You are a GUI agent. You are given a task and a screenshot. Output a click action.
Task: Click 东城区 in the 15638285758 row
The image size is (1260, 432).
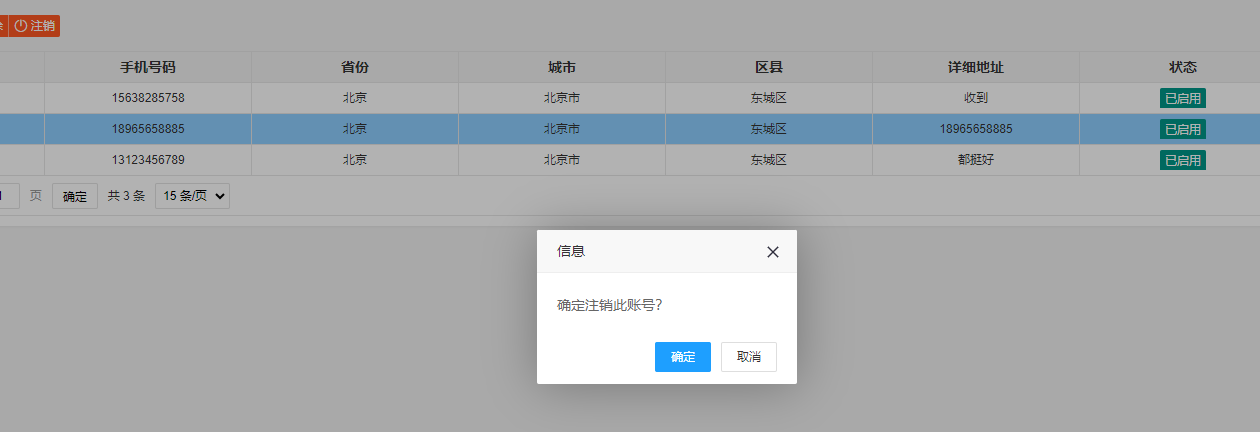click(x=769, y=98)
